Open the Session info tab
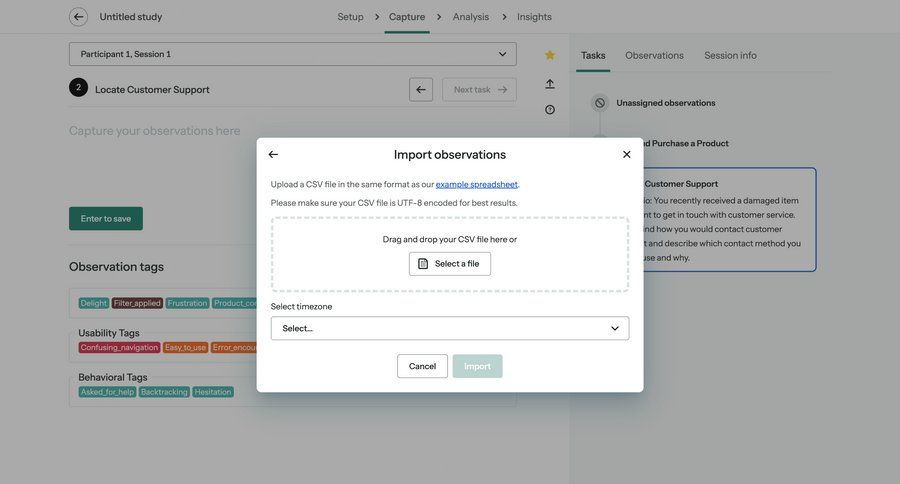The width and height of the screenshot is (900, 484). [x=730, y=56]
